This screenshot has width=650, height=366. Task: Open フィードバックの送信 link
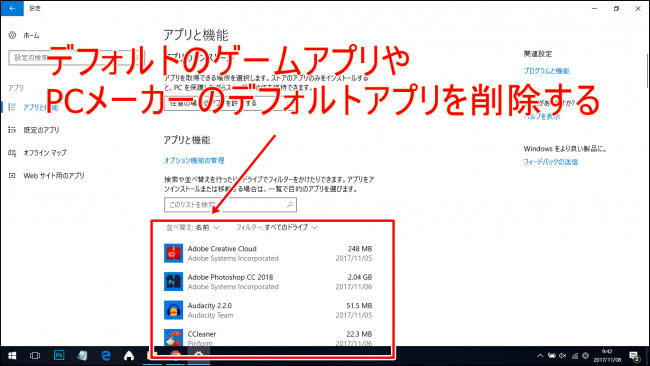click(551, 162)
